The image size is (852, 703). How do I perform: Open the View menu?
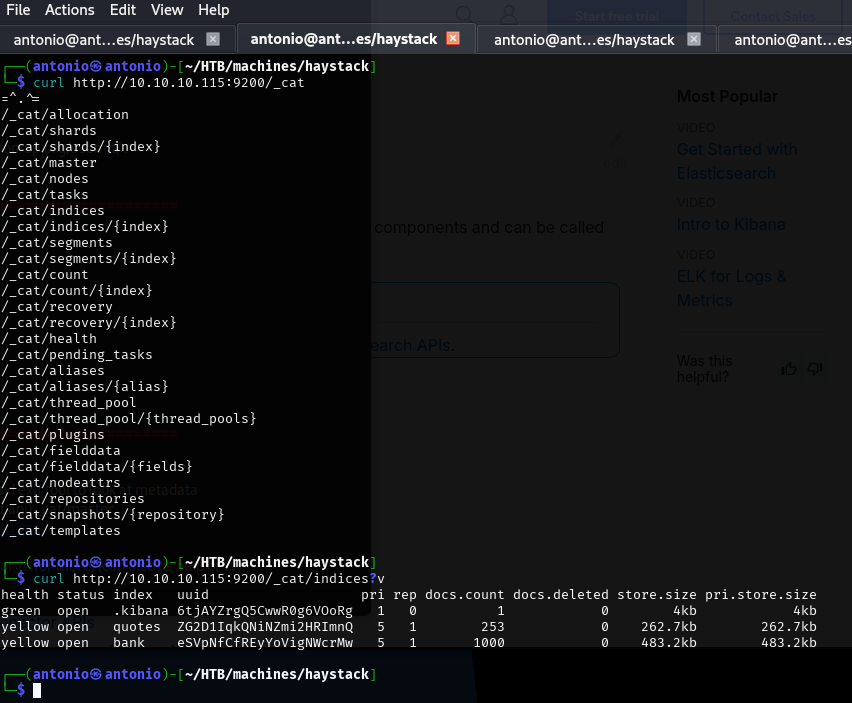[167, 10]
